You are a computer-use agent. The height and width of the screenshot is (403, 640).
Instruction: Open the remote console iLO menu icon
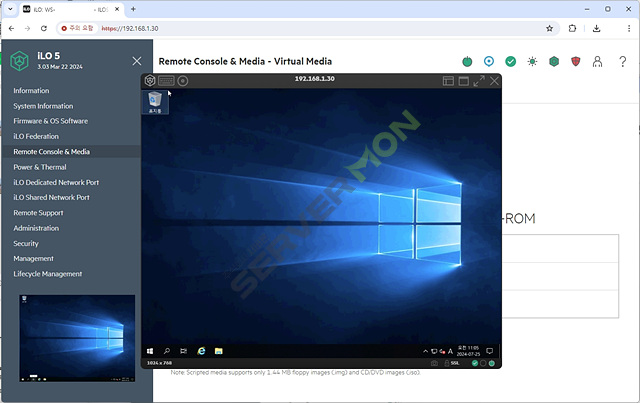150,80
